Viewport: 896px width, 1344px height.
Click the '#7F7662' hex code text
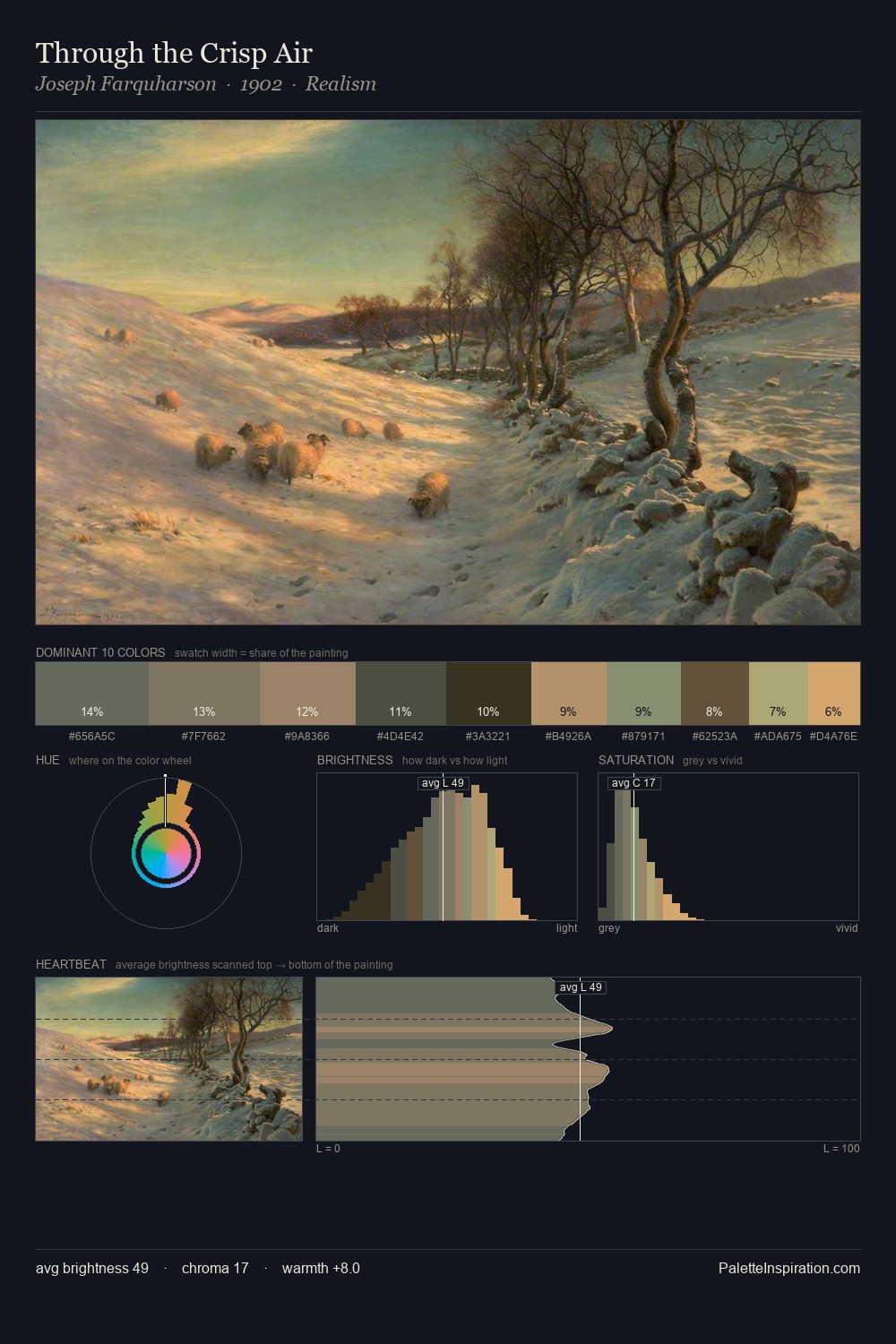(203, 737)
